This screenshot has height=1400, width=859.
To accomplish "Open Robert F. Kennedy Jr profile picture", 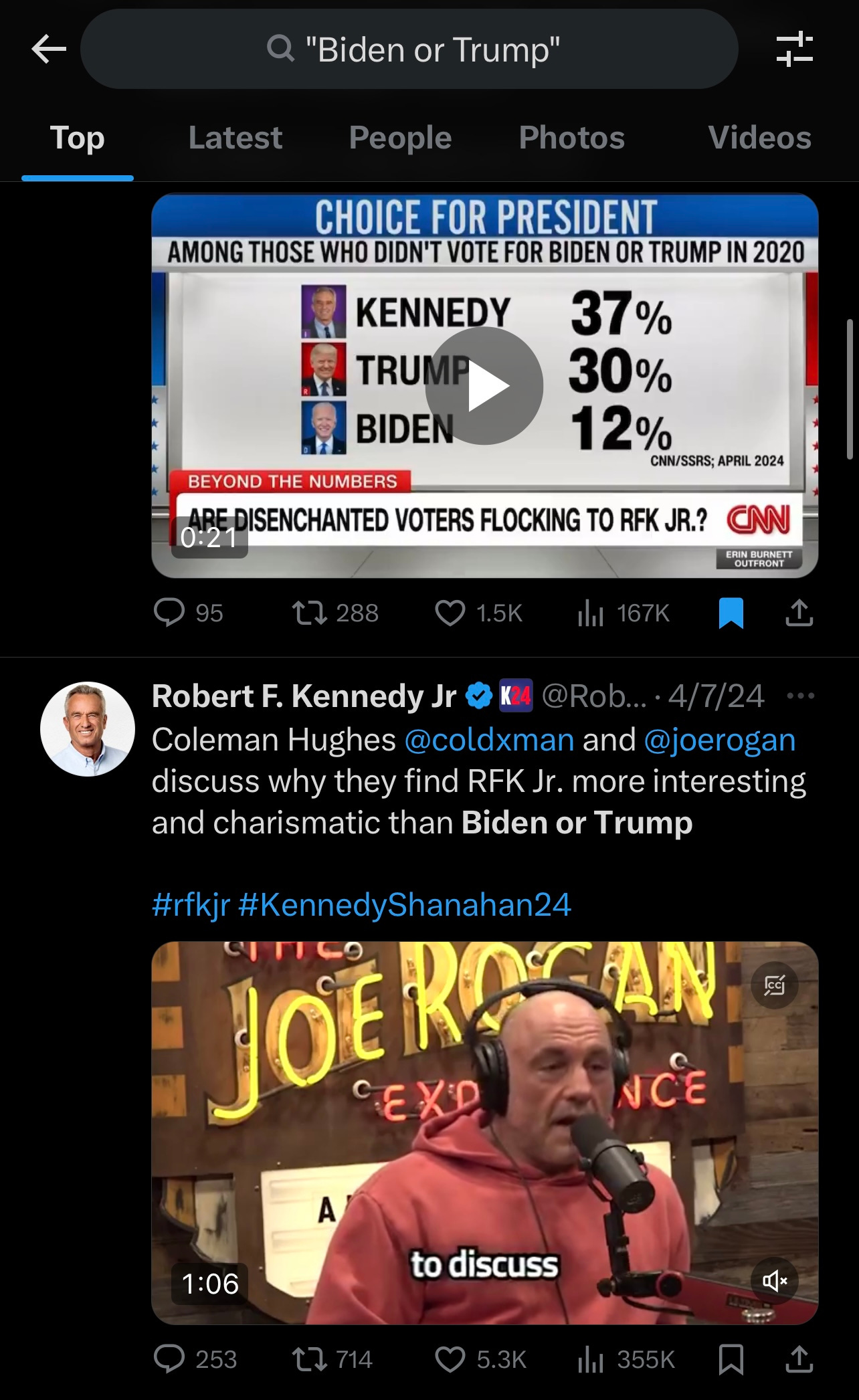I will [x=88, y=728].
